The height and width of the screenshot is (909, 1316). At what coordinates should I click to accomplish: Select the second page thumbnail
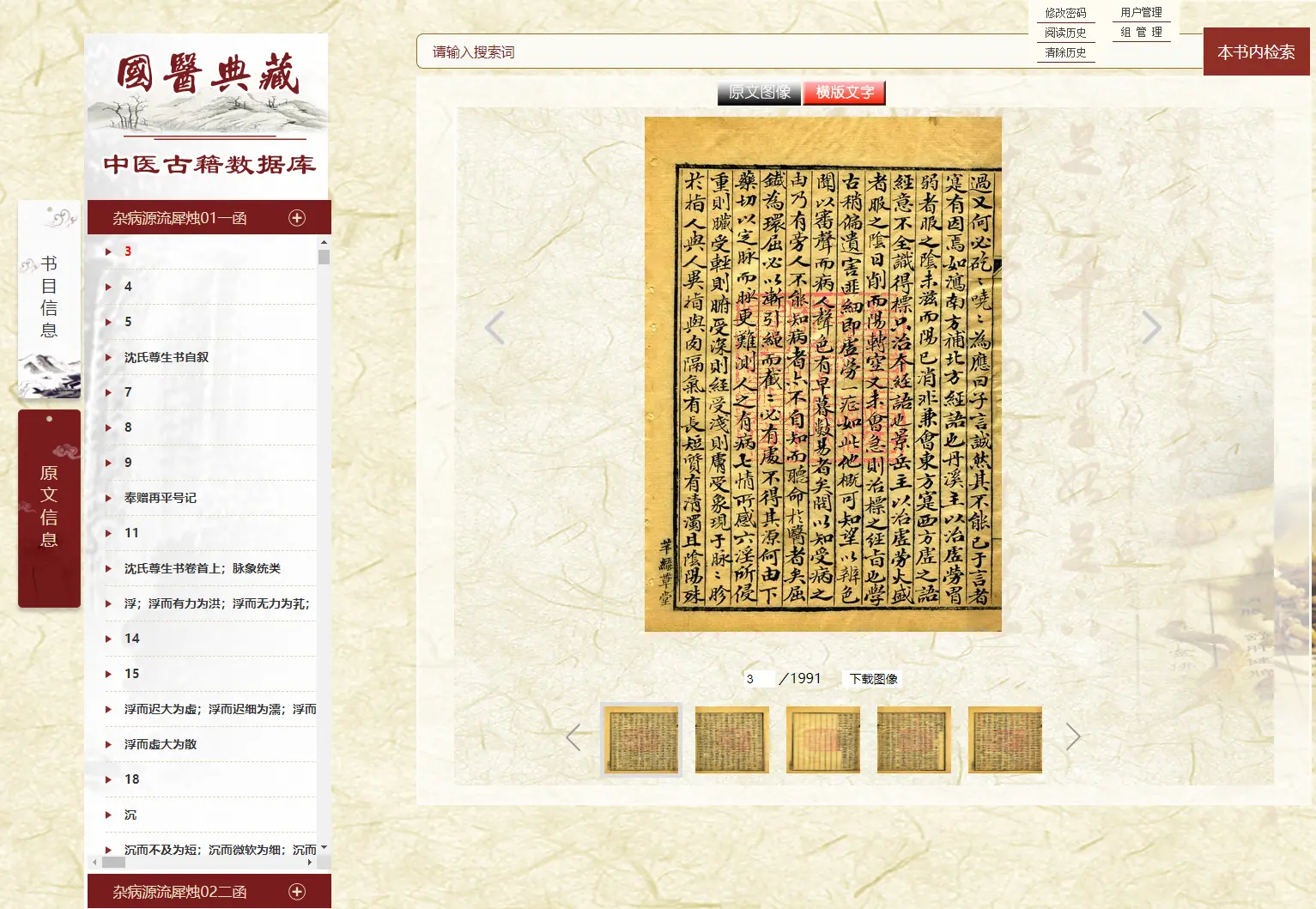[x=732, y=740]
